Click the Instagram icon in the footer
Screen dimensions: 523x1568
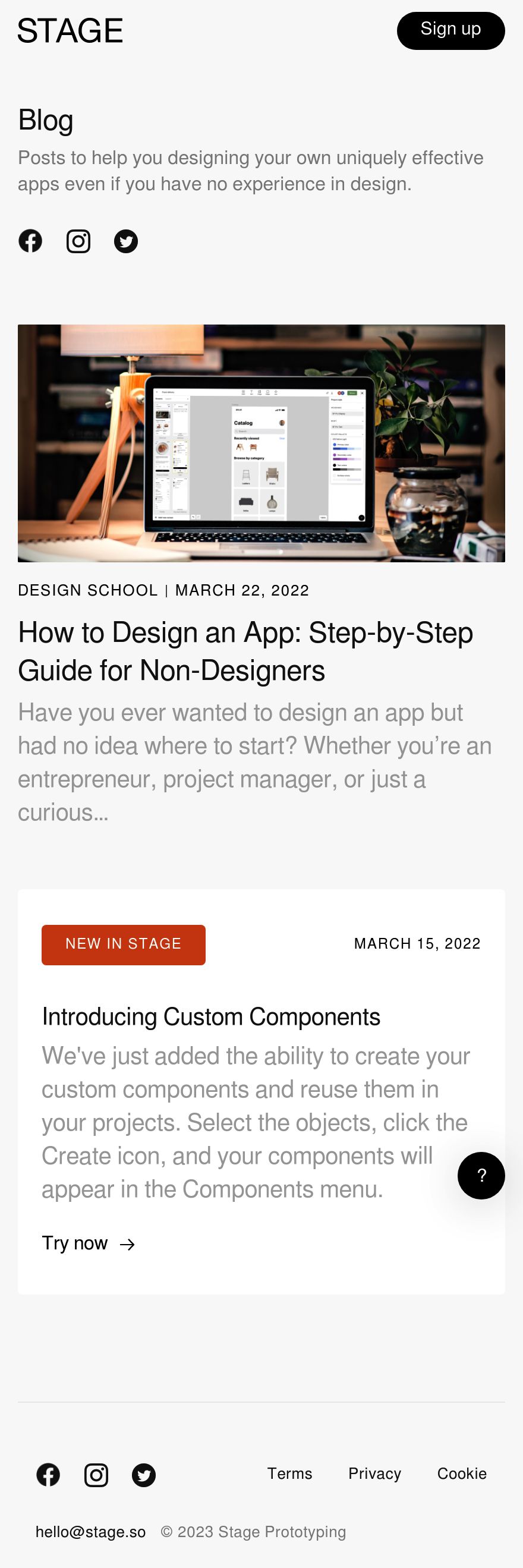[x=96, y=1475]
